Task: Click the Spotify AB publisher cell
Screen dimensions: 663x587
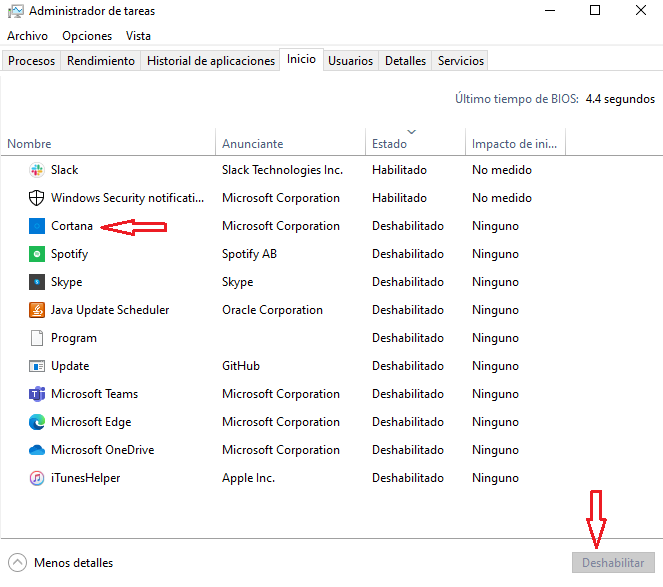Action: coord(249,254)
